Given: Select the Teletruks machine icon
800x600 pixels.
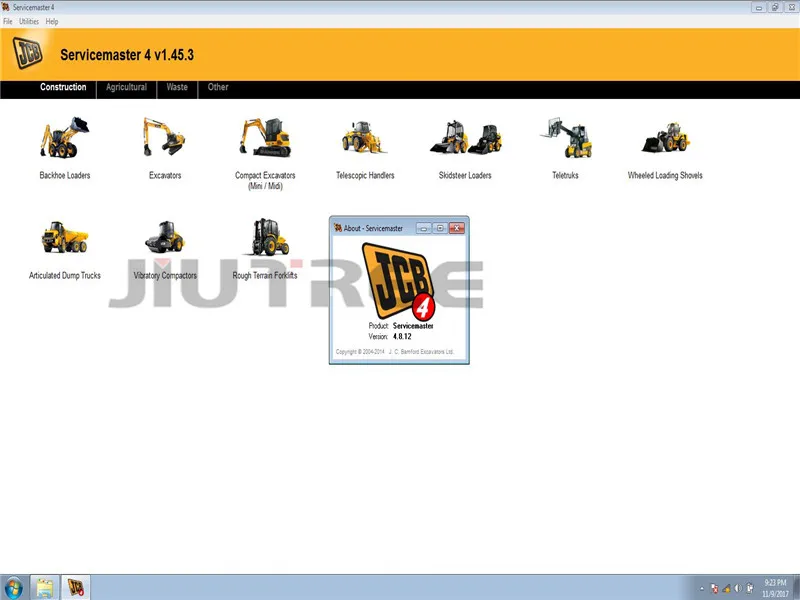Looking at the screenshot, I should point(566,137).
